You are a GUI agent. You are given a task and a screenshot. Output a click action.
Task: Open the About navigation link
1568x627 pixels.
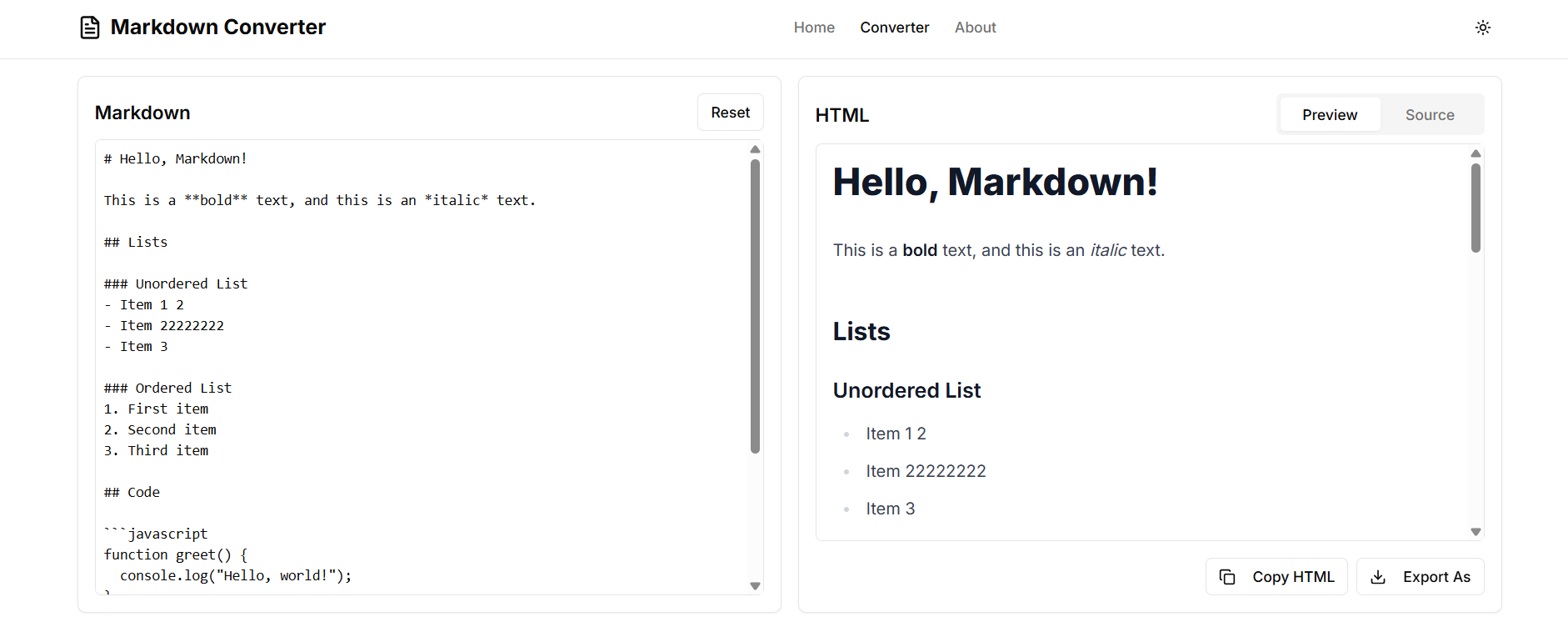[x=975, y=28]
